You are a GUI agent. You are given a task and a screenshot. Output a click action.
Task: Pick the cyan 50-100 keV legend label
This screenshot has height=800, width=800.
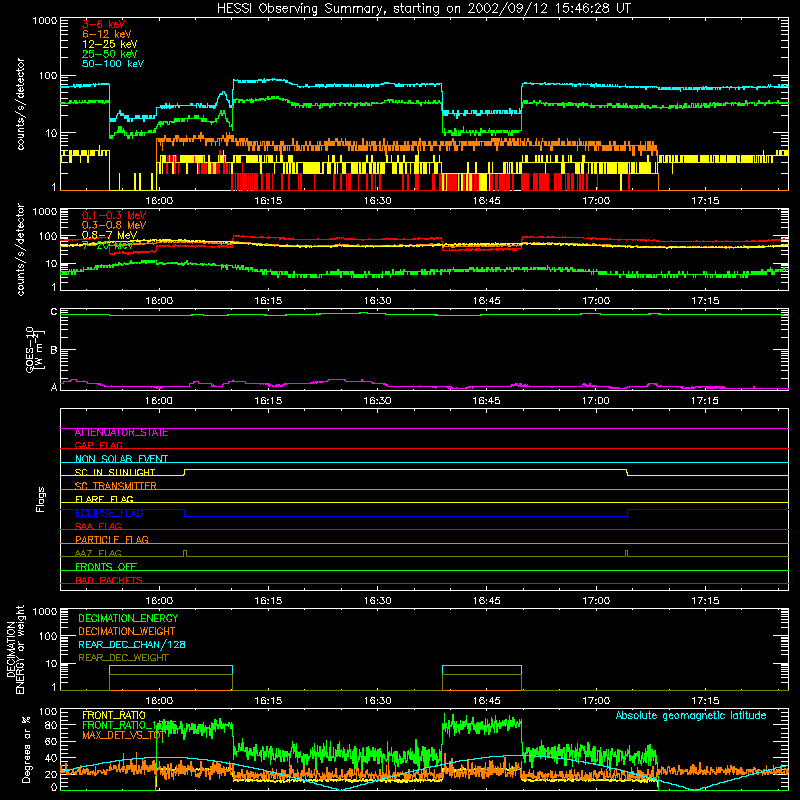pyautogui.click(x=113, y=64)
